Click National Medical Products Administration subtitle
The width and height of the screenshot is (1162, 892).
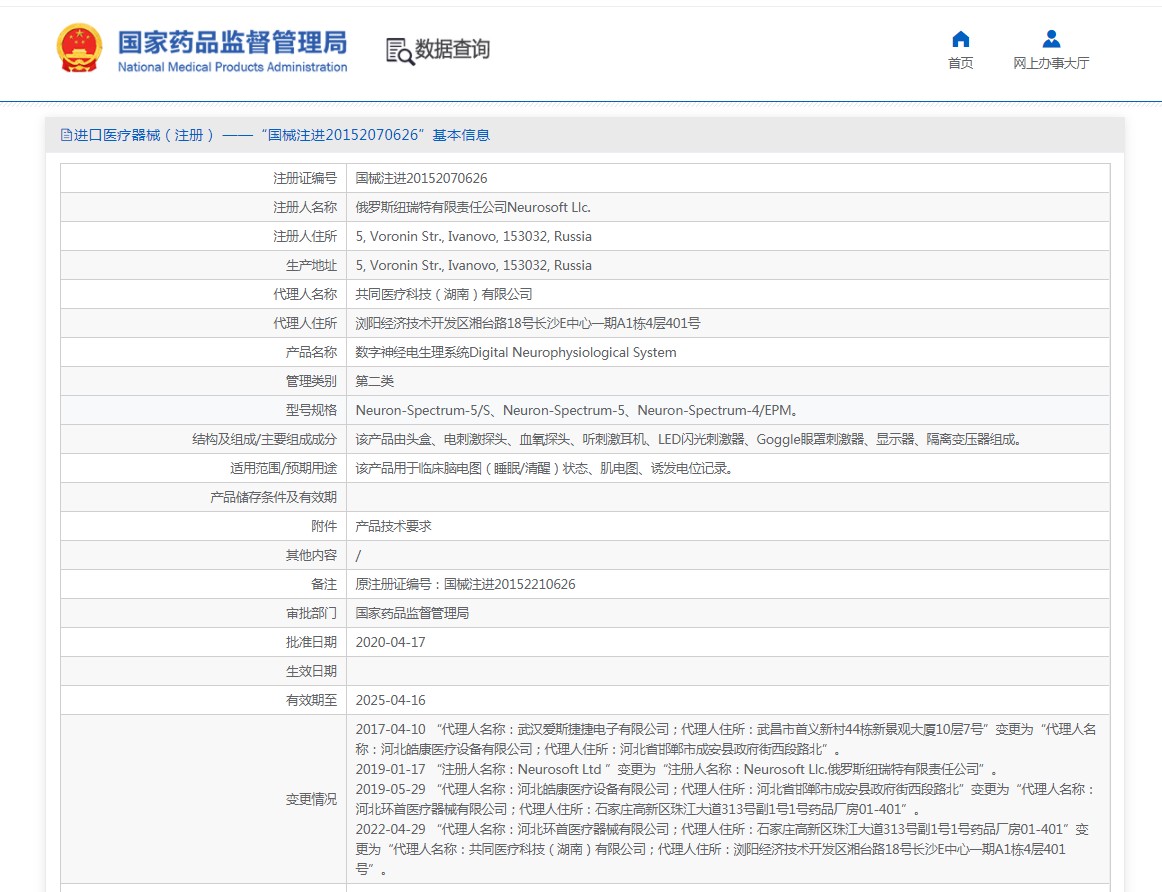tap(233, 67)
